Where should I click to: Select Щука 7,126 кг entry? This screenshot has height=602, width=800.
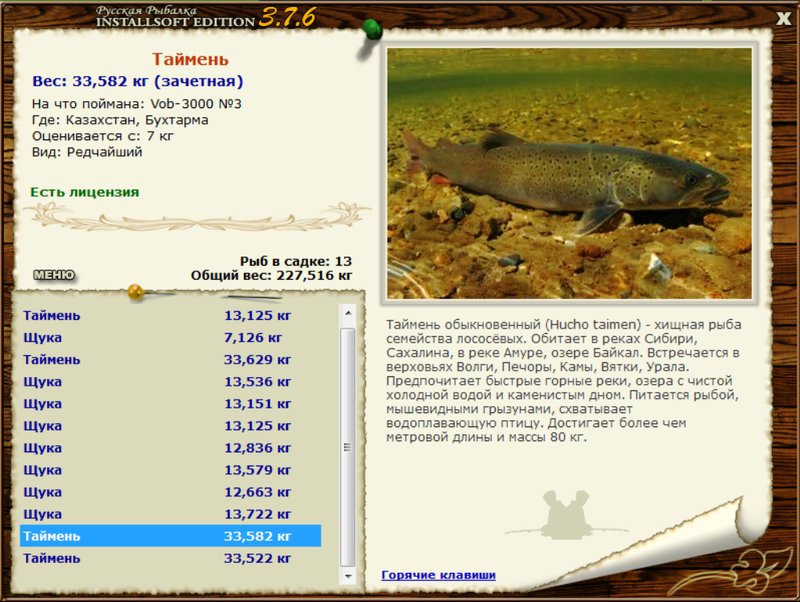(x=170, y=338)
